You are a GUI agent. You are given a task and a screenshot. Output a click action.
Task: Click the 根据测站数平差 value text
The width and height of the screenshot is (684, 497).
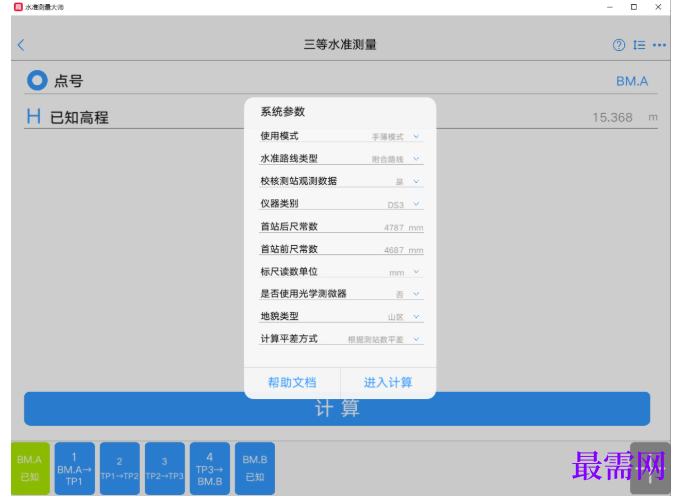click(375, 339)
